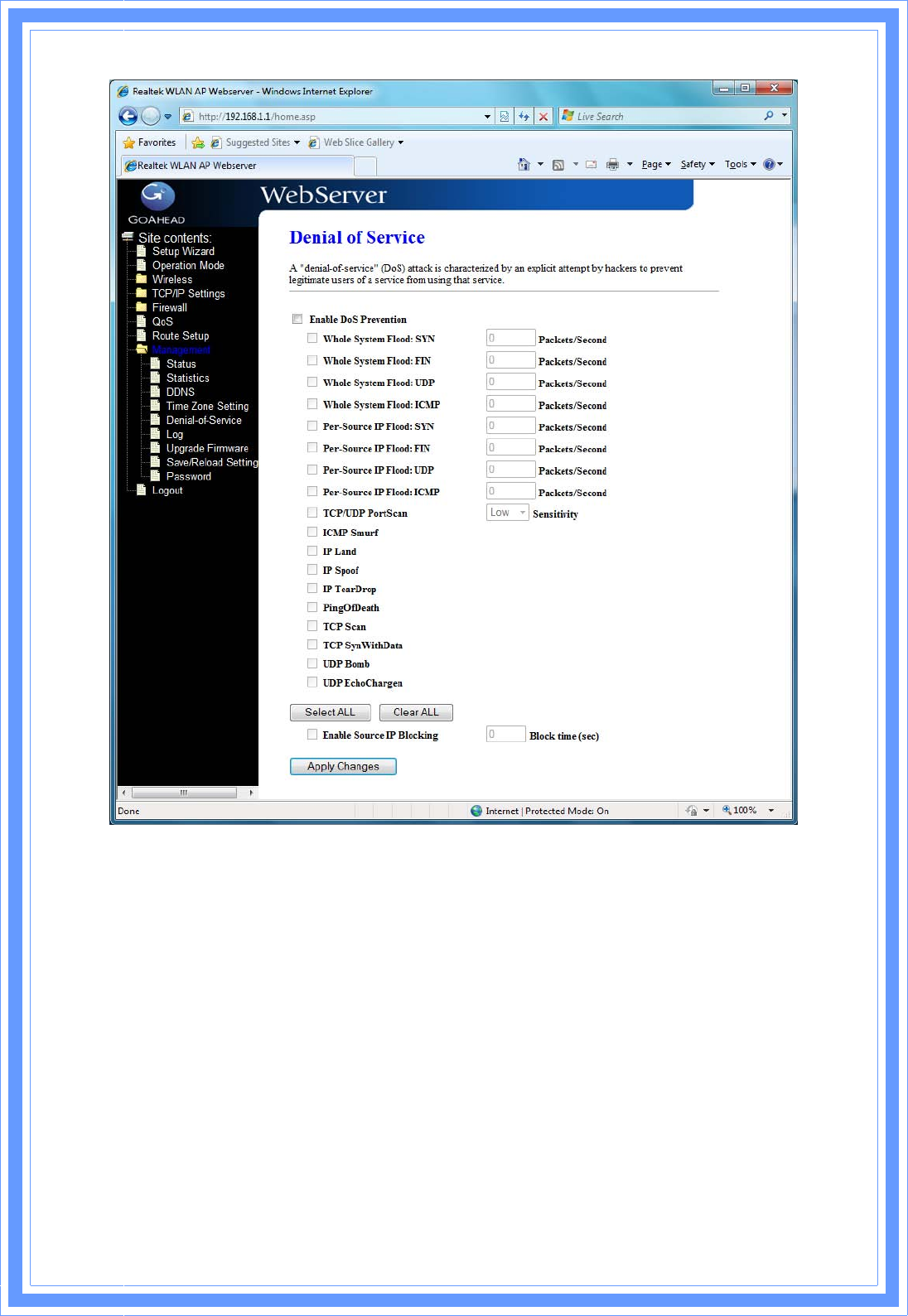Open the zoom level dropdown arrow
Image resolution: width=908 pixels, height=1316 pixels.
pos(771,811)
